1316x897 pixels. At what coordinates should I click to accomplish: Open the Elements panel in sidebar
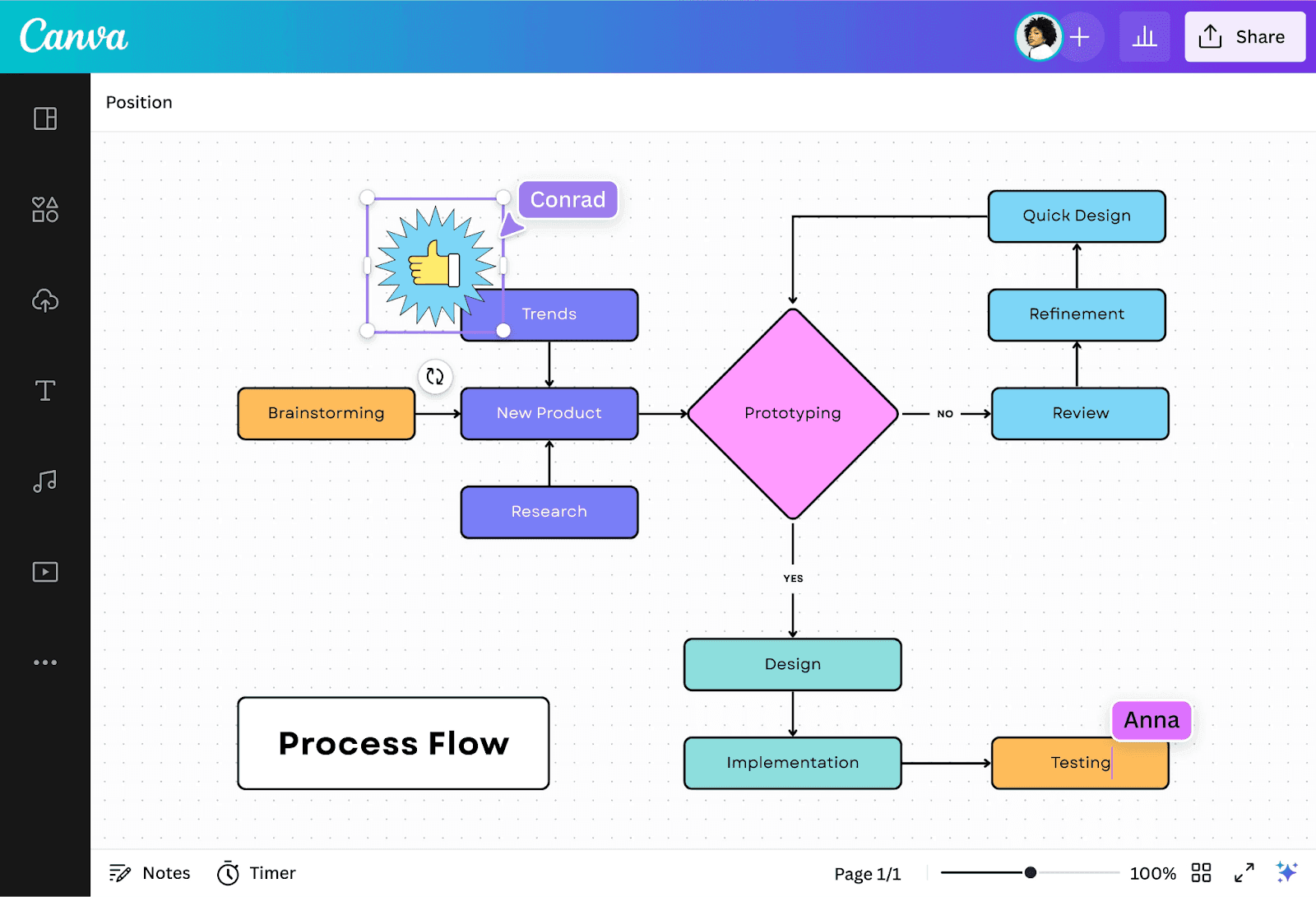pyautogui.click(x=45, y=209)
